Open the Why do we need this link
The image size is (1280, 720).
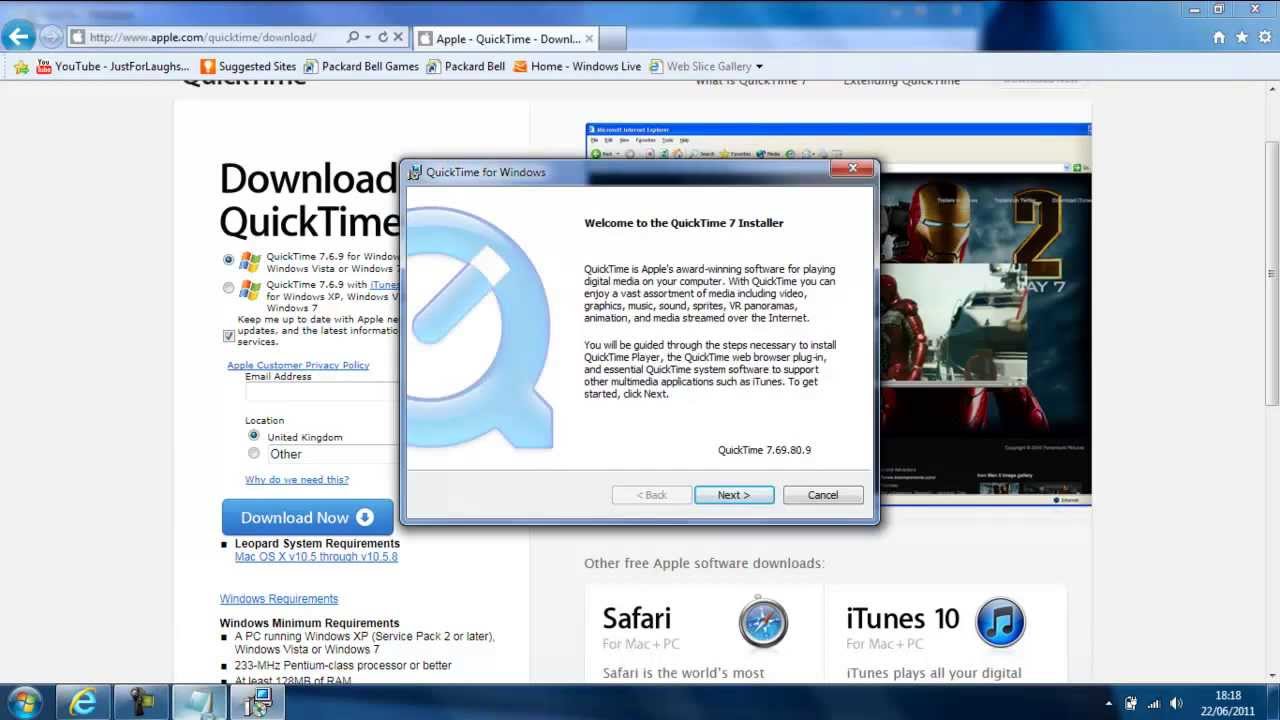(x=297, y=480)
